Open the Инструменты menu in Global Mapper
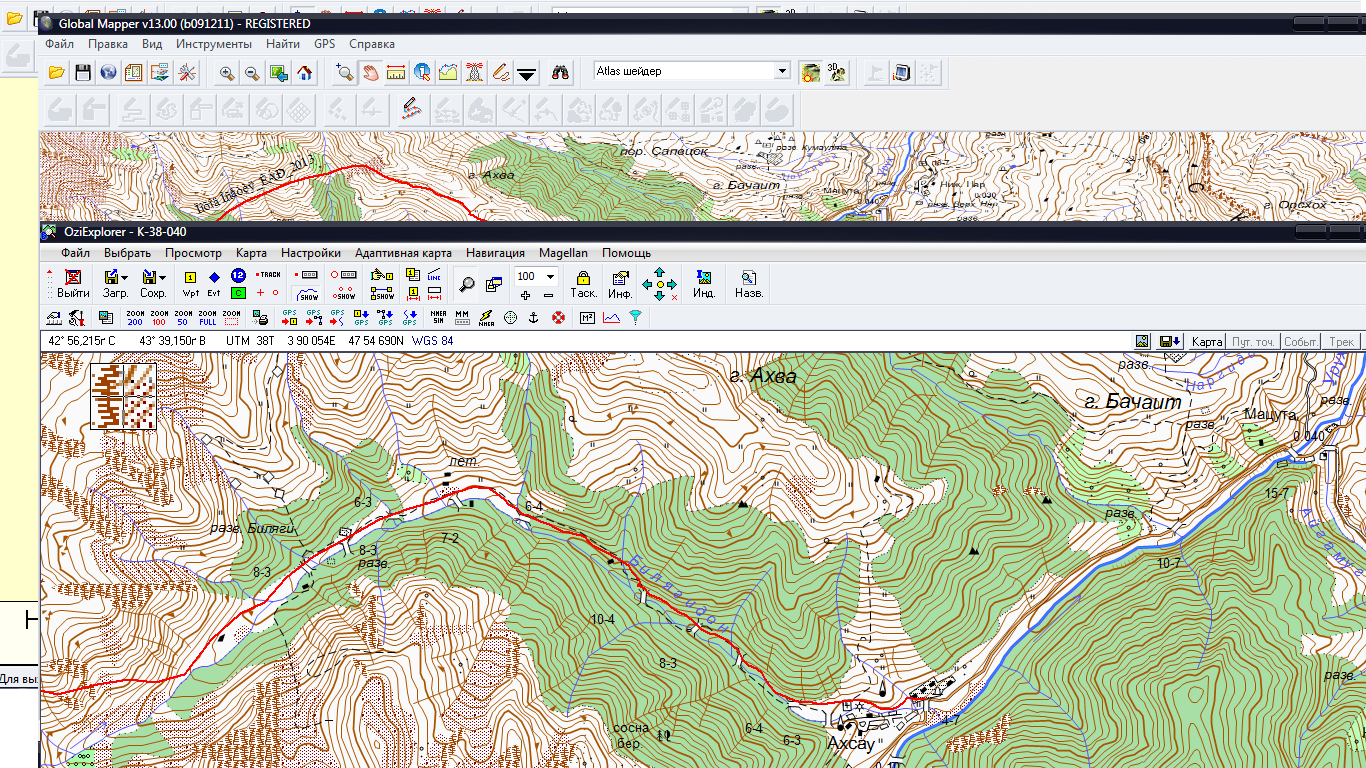This screenshot has height=768, width=1366. pos(213,44)
